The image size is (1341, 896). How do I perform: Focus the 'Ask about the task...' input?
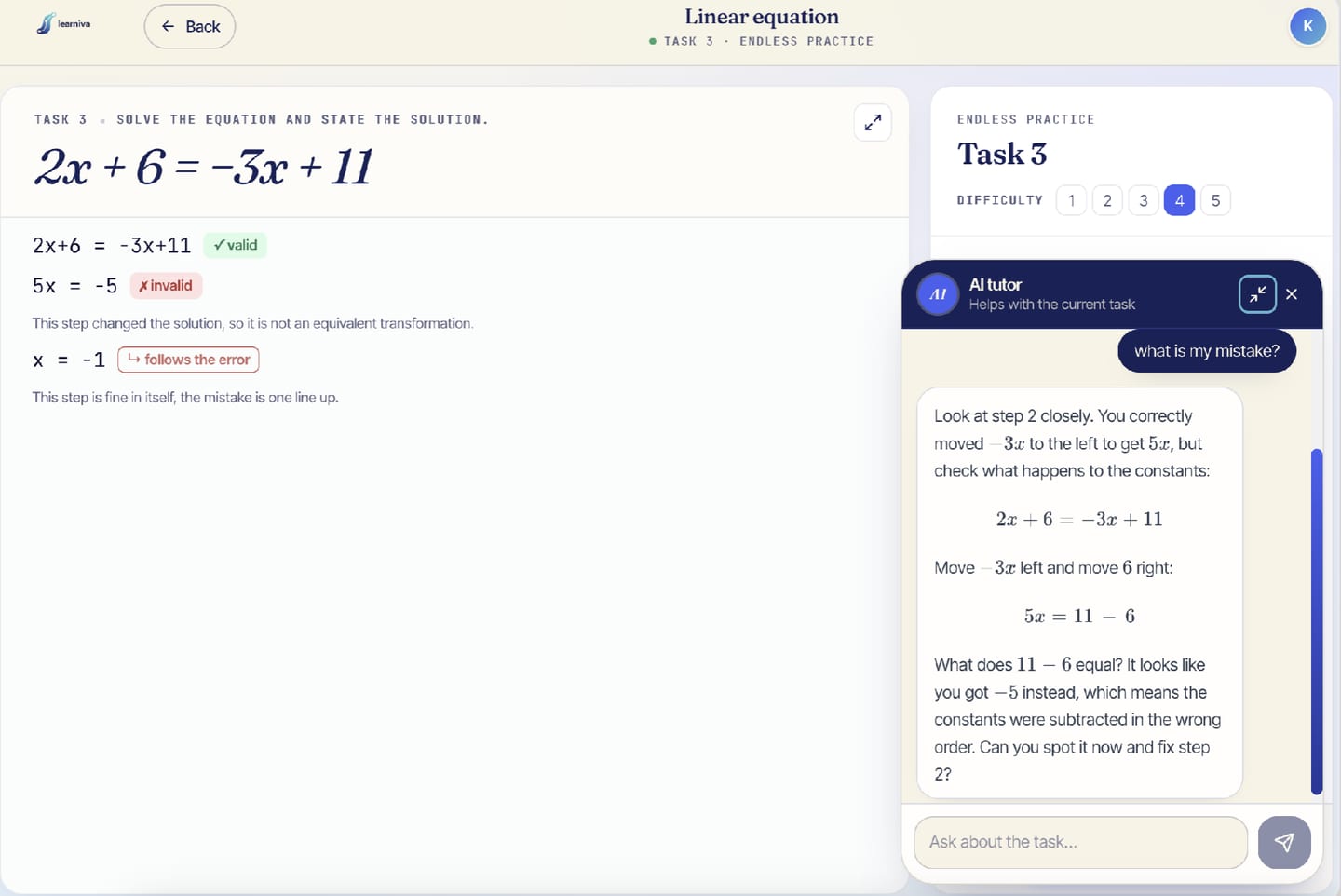1080,842
